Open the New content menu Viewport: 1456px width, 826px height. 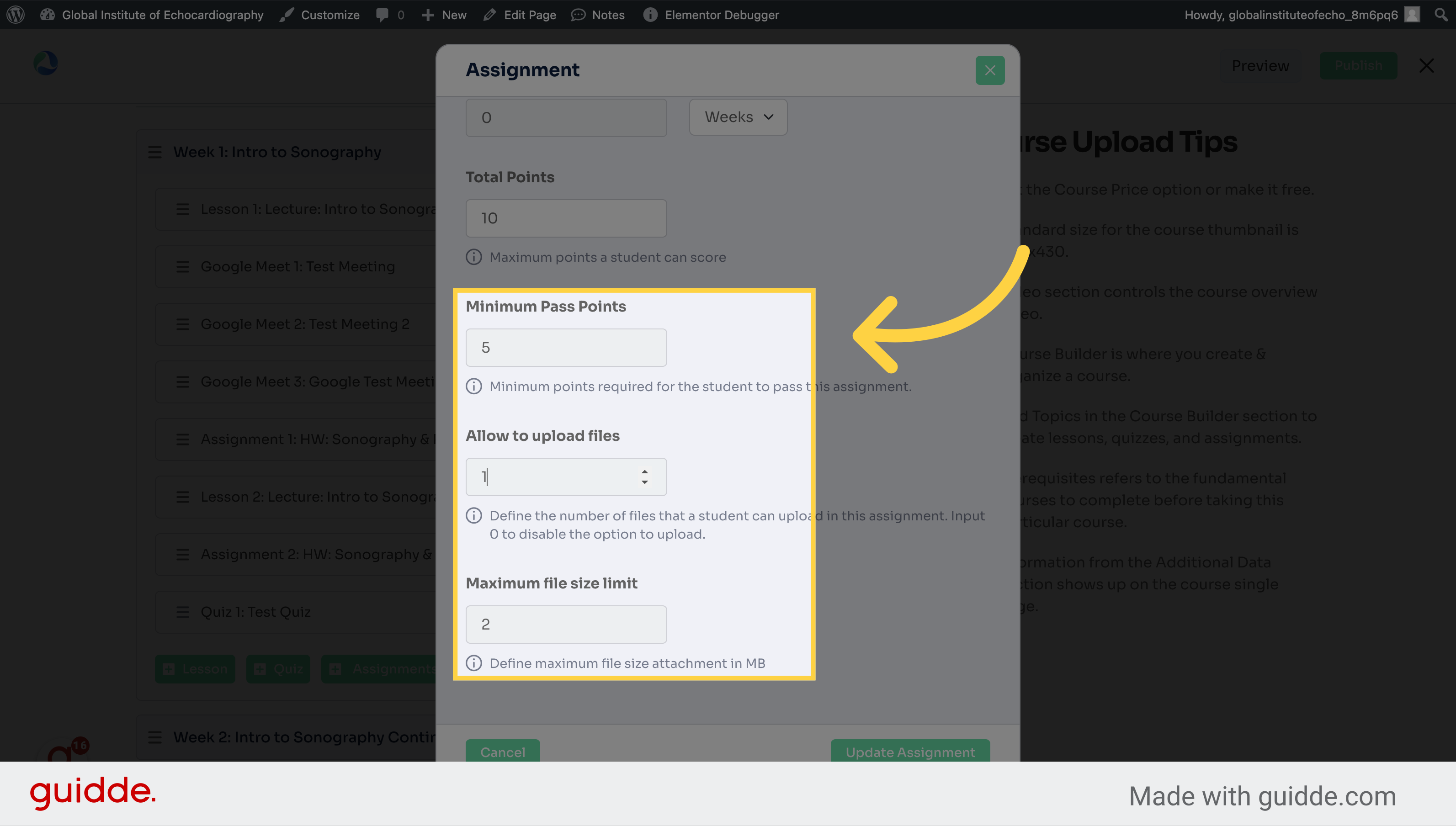tap(444, 15)
